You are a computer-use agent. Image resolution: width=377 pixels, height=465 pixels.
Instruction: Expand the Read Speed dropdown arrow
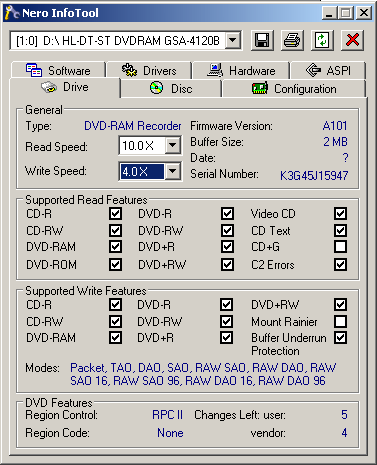[x=173, y=145]
